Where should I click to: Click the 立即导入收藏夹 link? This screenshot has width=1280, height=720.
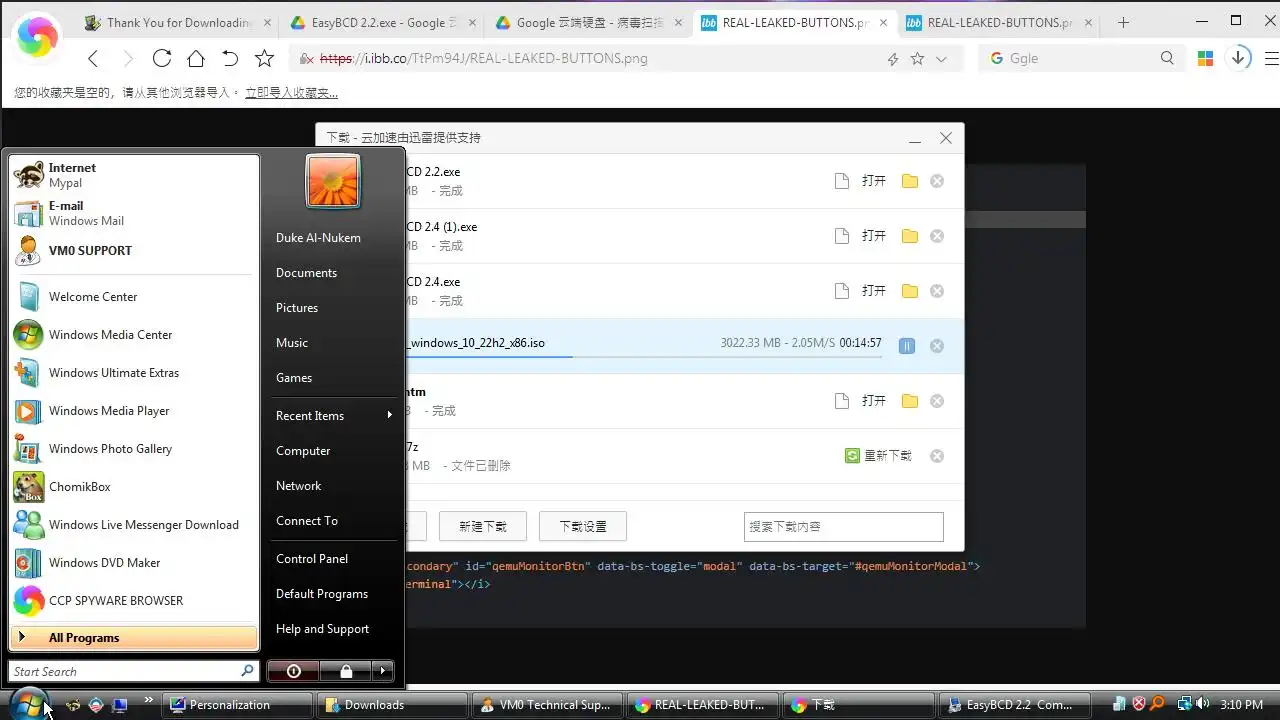(292, 93)
